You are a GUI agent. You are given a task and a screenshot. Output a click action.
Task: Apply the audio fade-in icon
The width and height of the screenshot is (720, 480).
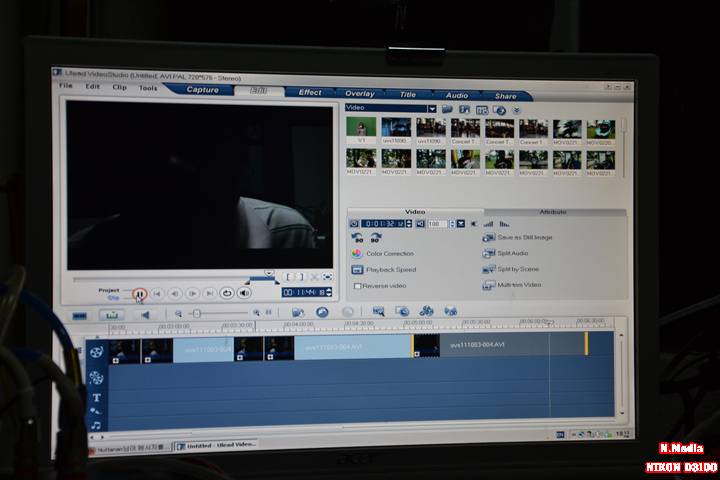pyautogui.click(x=489, y=224)
